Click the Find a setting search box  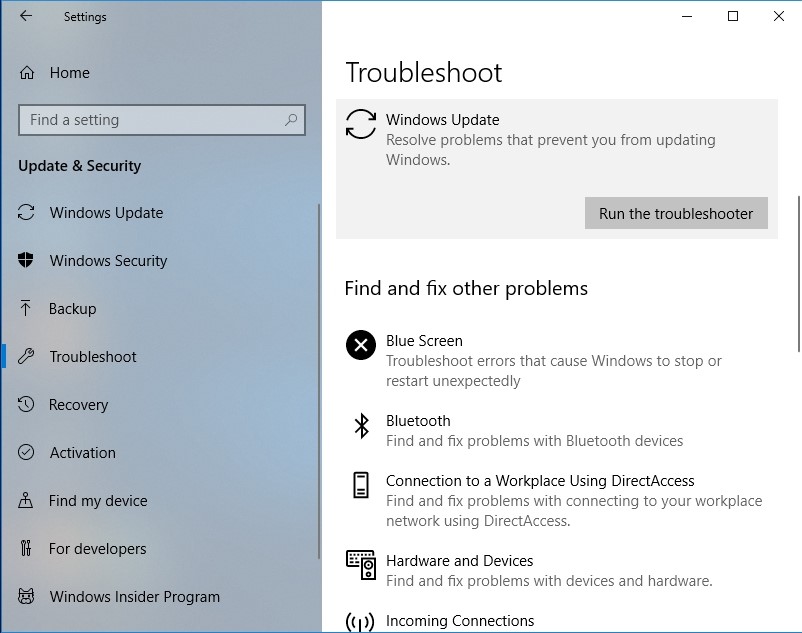(x=150, y=120)
